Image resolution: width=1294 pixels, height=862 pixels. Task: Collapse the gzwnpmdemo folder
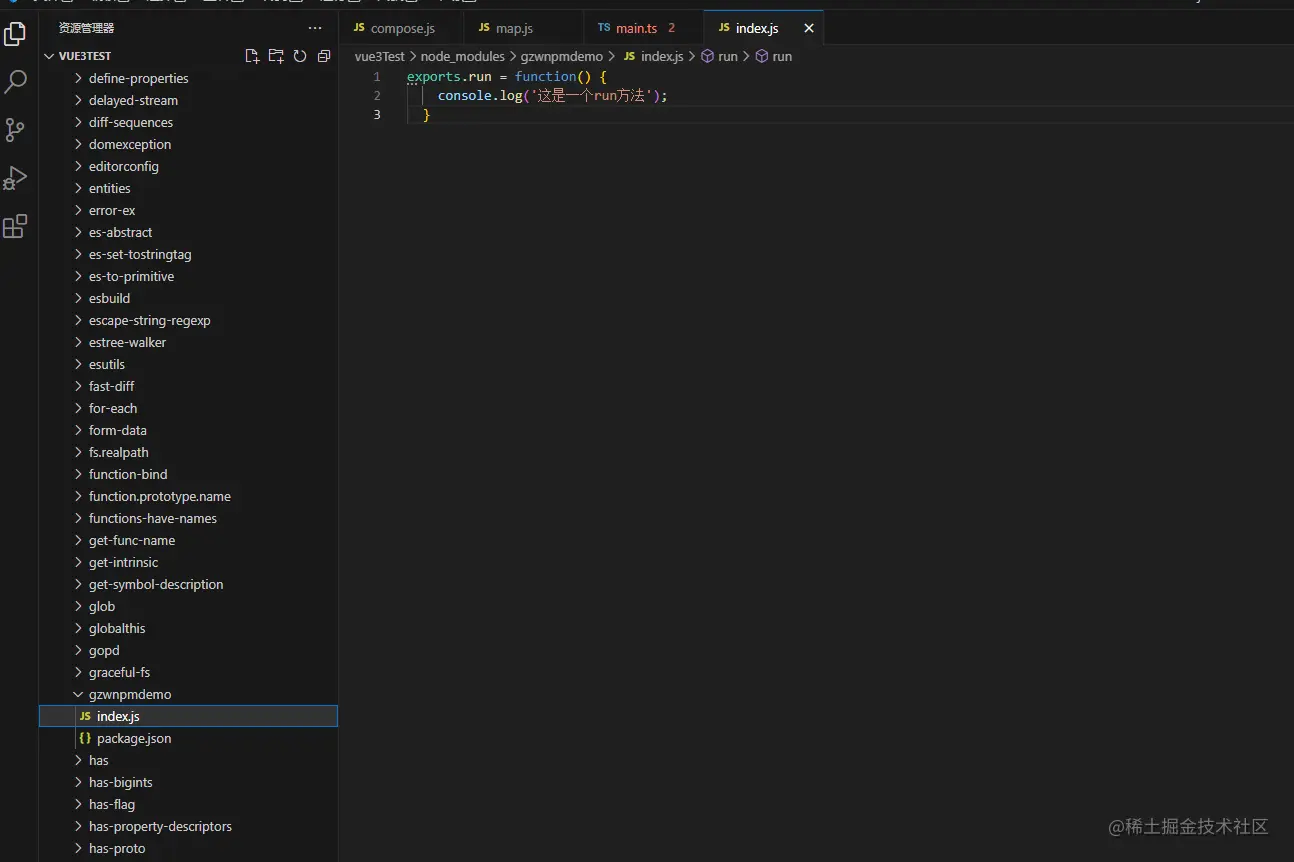coord(188,694)
